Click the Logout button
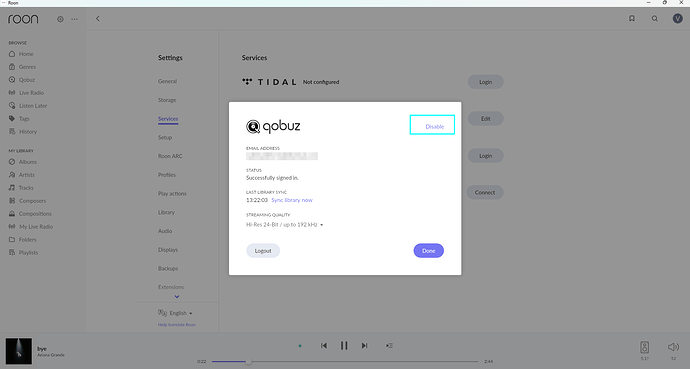 click(x=263, y=251)
